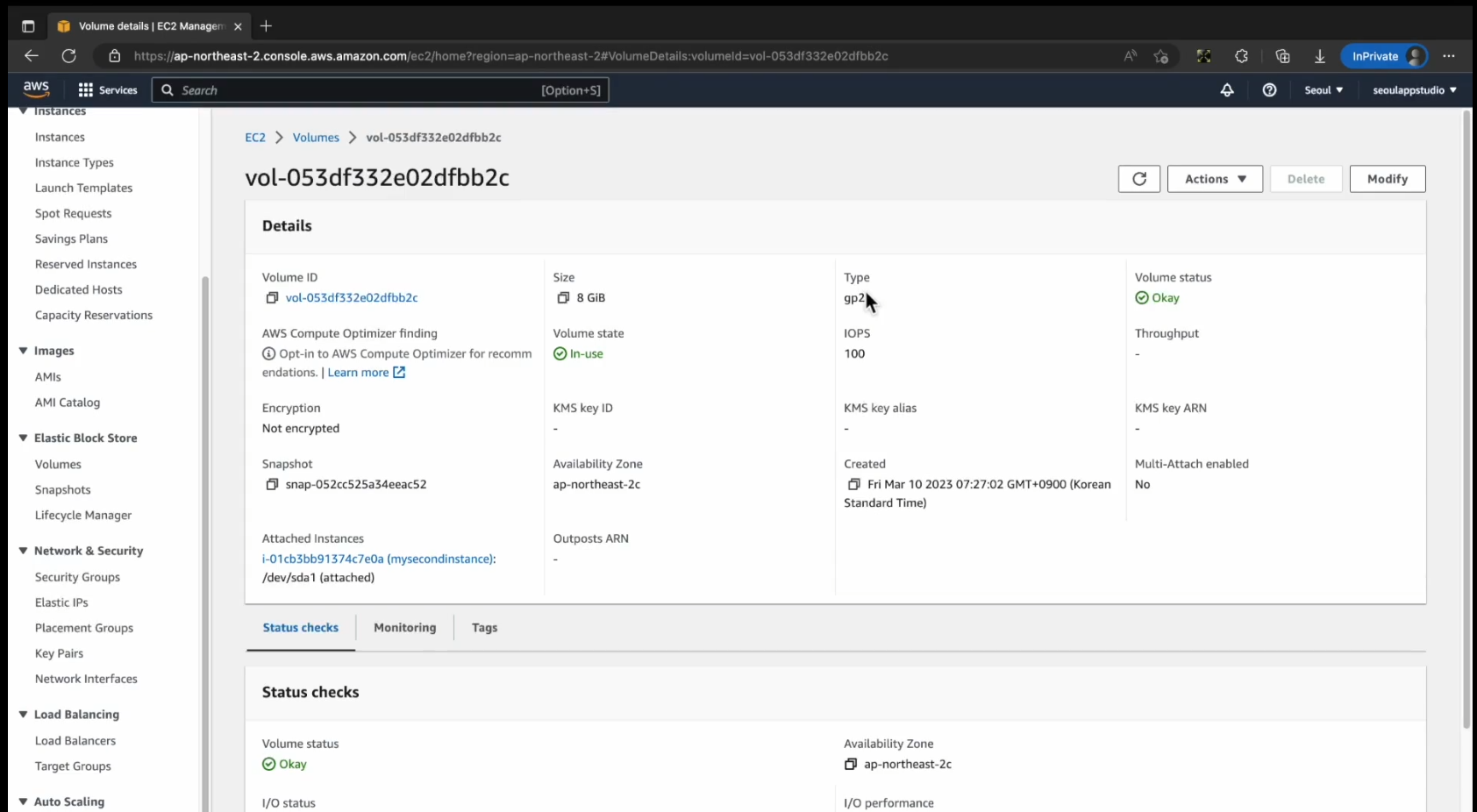Open Snapshots in the sidebar
1477x812 pixels.
pyautogui.click(x=62, y=490)
